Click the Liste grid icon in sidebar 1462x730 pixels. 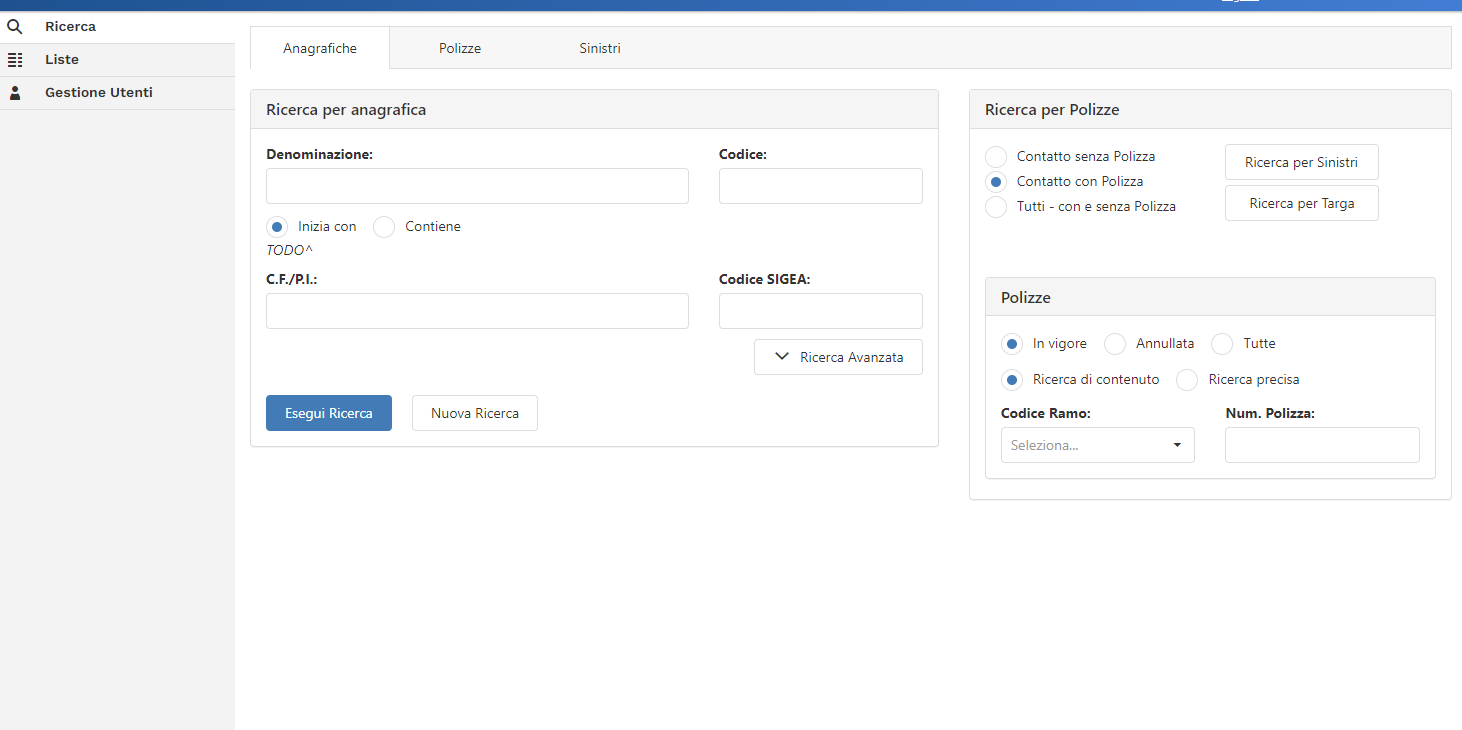point(15,60)
